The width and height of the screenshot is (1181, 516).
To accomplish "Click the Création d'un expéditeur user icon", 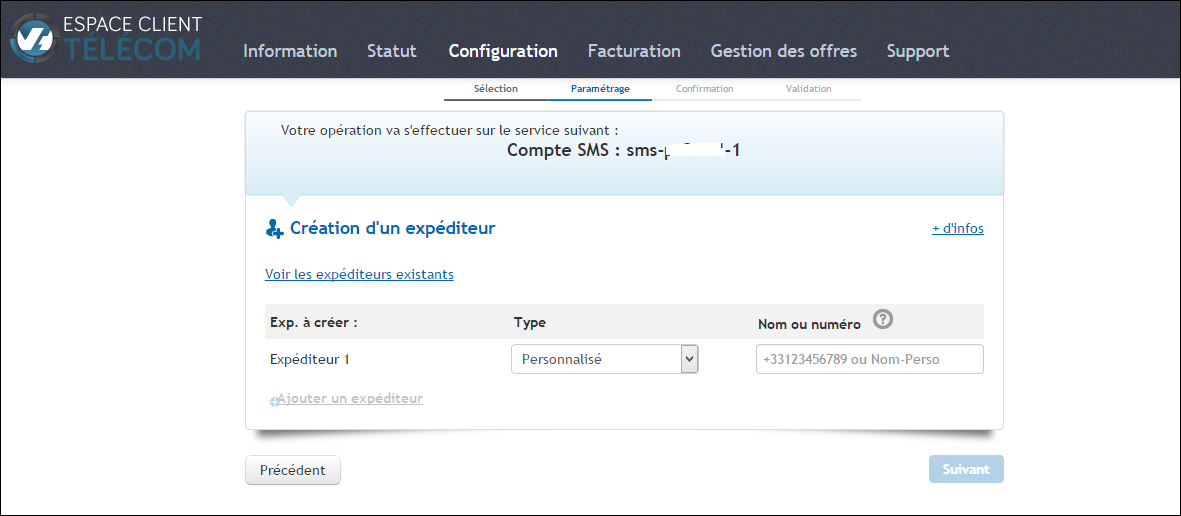I will click(274, 228).
